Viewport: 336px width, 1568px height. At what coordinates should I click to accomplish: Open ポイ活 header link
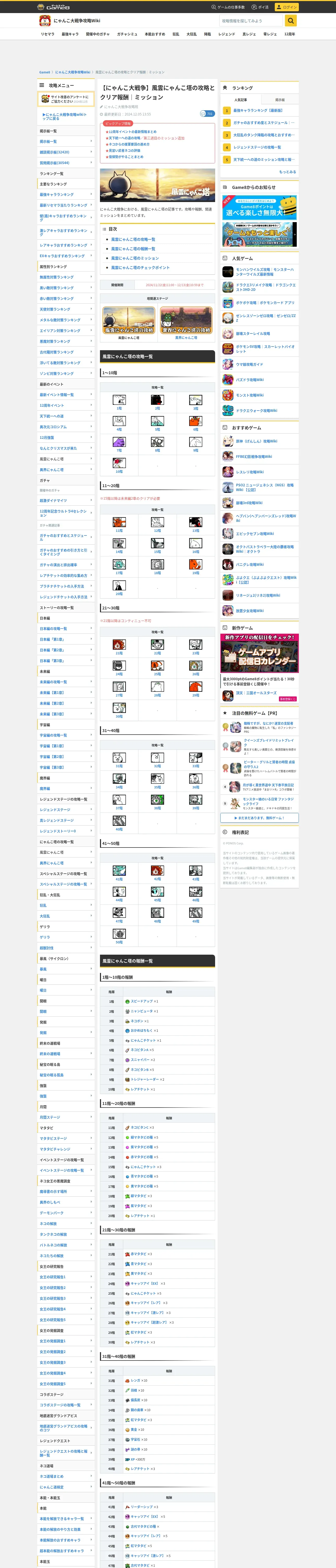[x=261, y=7]
